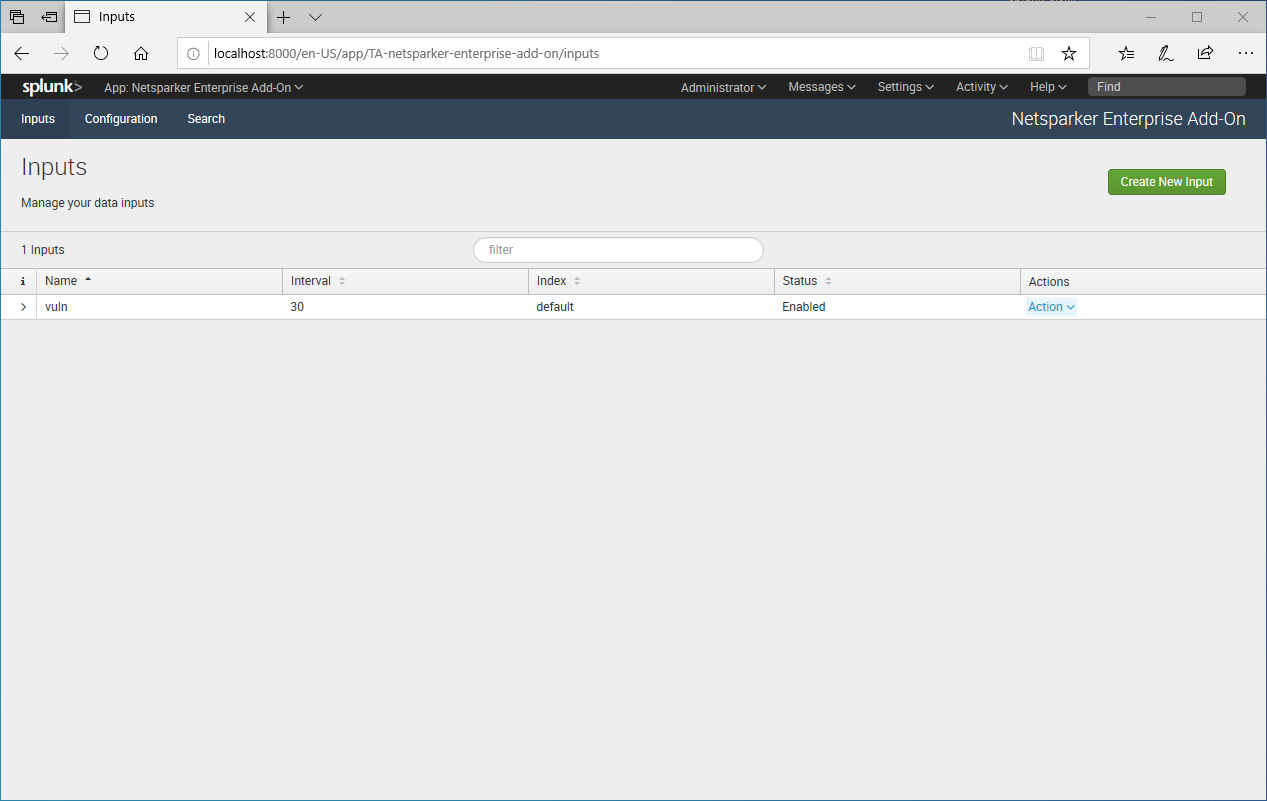Open the Action dropdown for vuln input
Image resolution: width=1267 pixels, height=801 pixels.
coord(1051,306)
